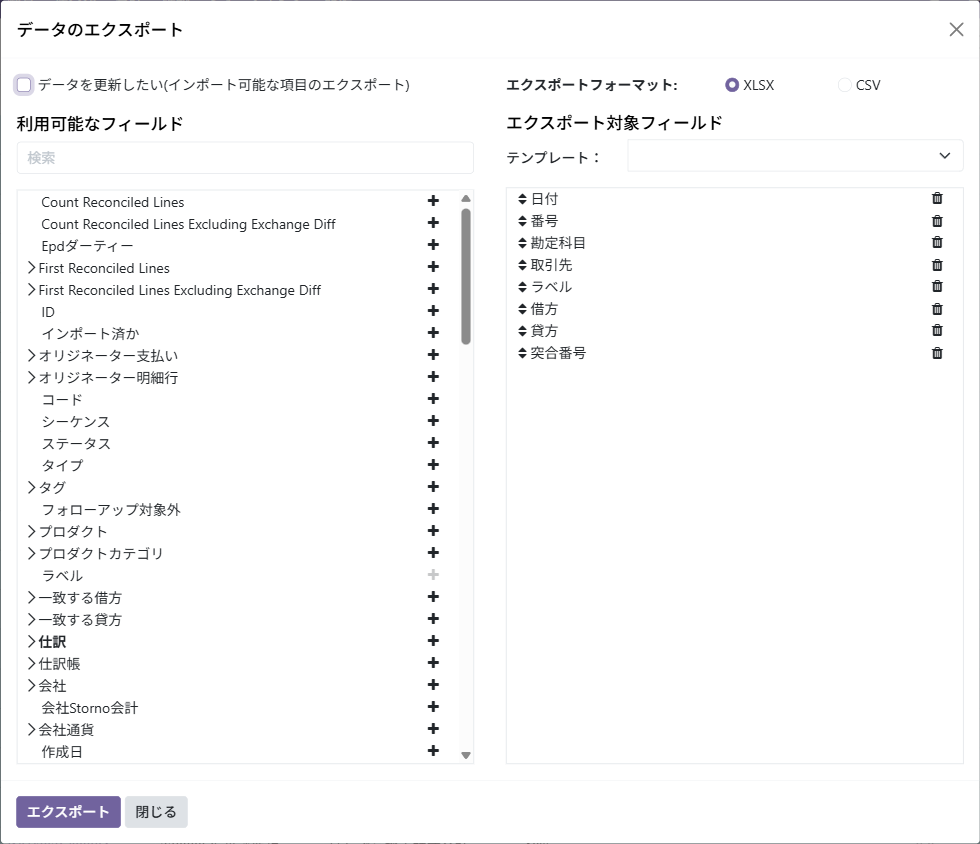980x844 pixels.
Task: Close the export dialog with X
Action: click(956, 29)
